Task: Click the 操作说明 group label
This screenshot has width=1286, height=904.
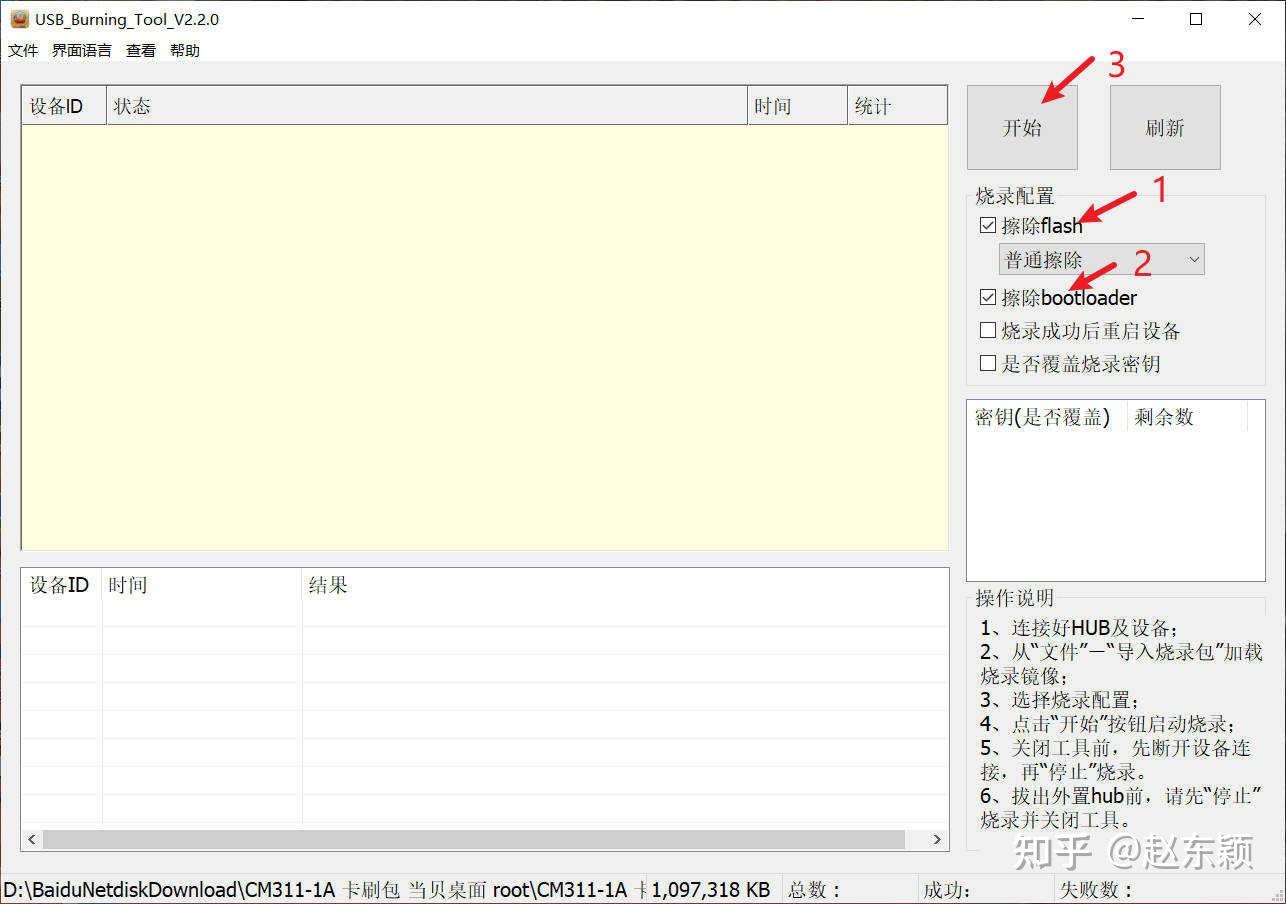Action: pos(1015,598)
